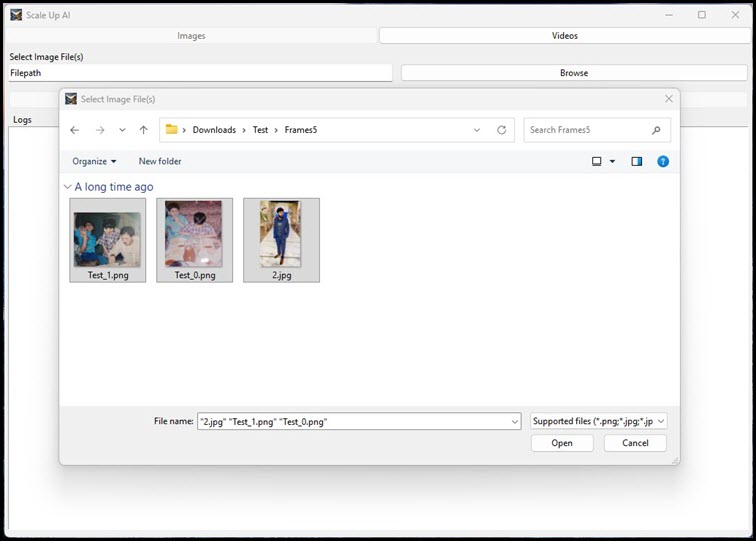Go up one folder level
Image resolution: width=756 pixels, height=541 pixels.
pyautogui.click(x=143, y=130)
